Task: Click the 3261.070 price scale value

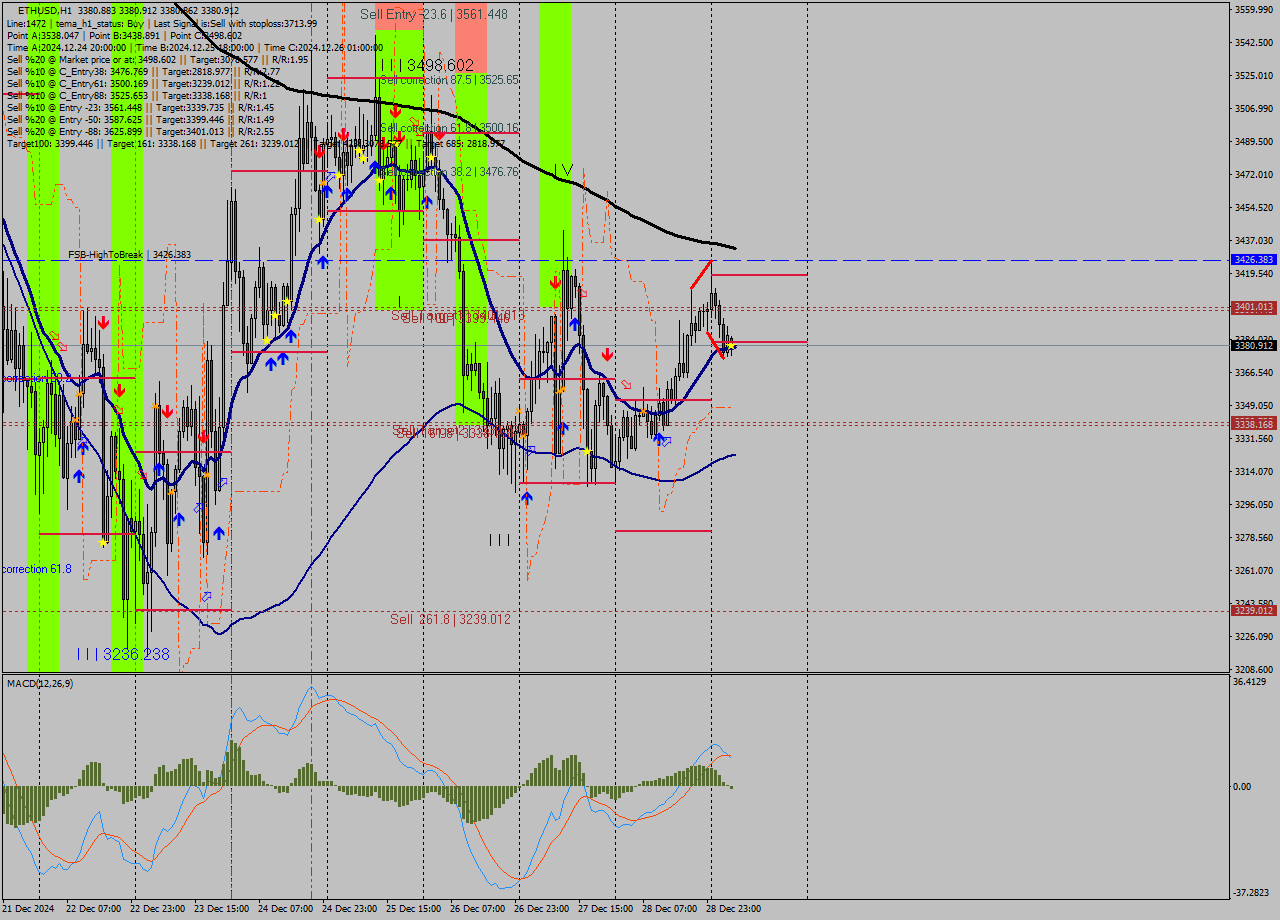Action: tap(1254, 571)
